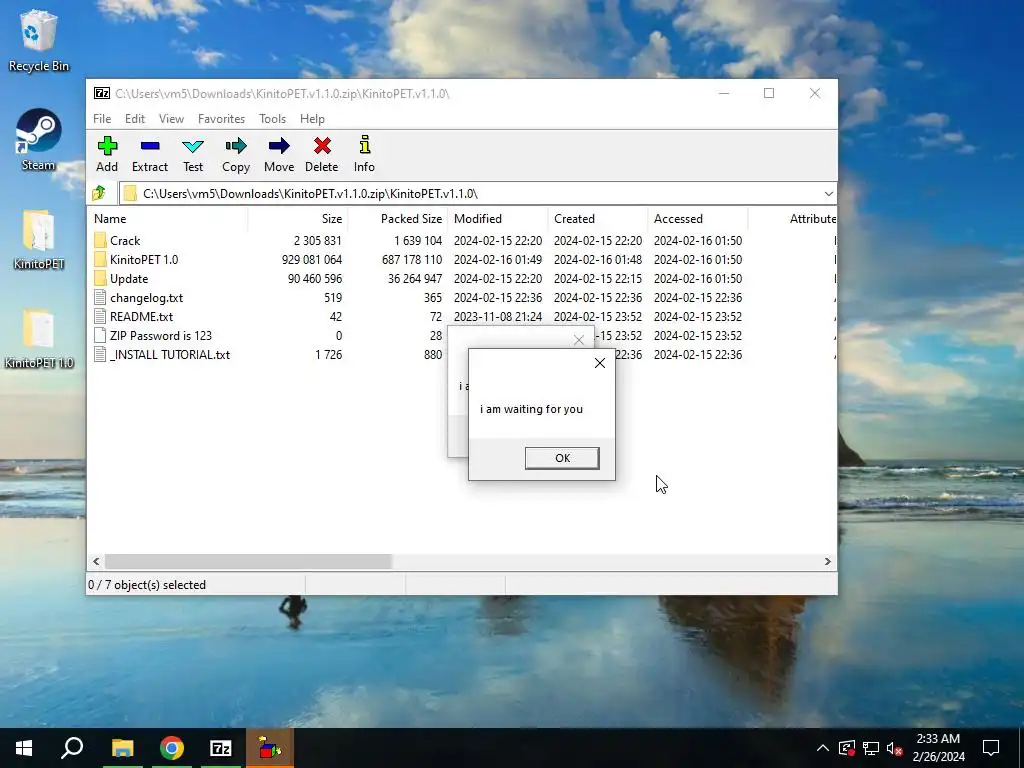This screenshot has height=768, width=1024.
Task: Go up one folder level icon
Action: [x=99, y=193]
